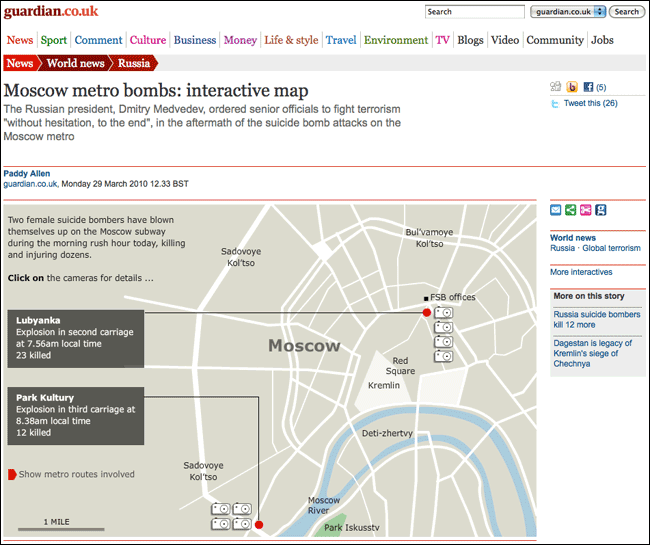Open the Comment section tab
The image size is (650, 545).
(99, 40)
